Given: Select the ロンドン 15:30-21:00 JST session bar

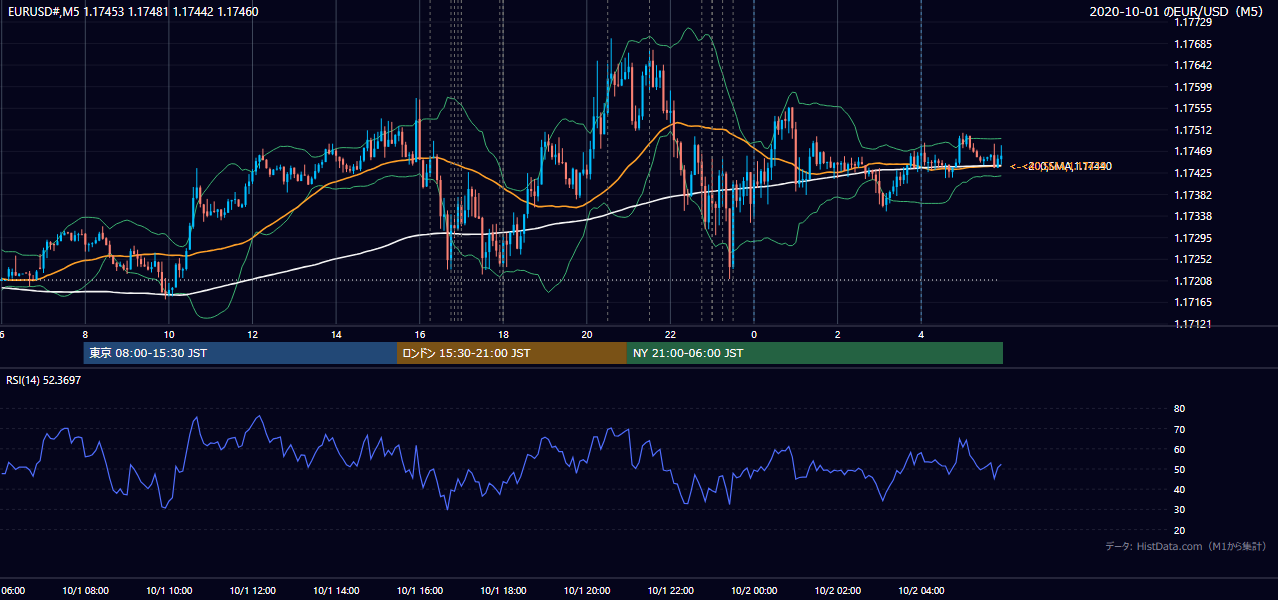Looking at the screenshot, I should tap(512, 353).
